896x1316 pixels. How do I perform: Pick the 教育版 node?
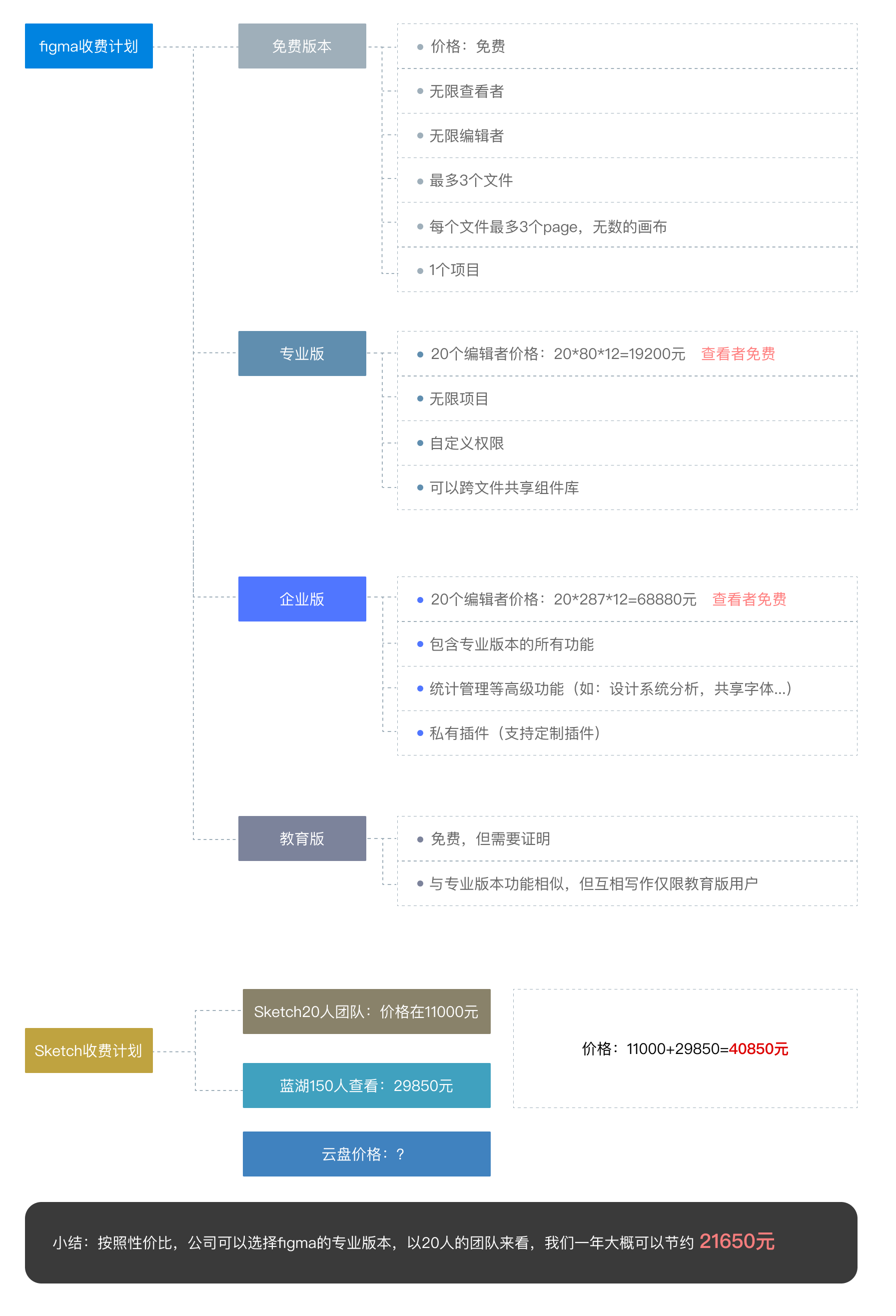click(x=302, y=838)
